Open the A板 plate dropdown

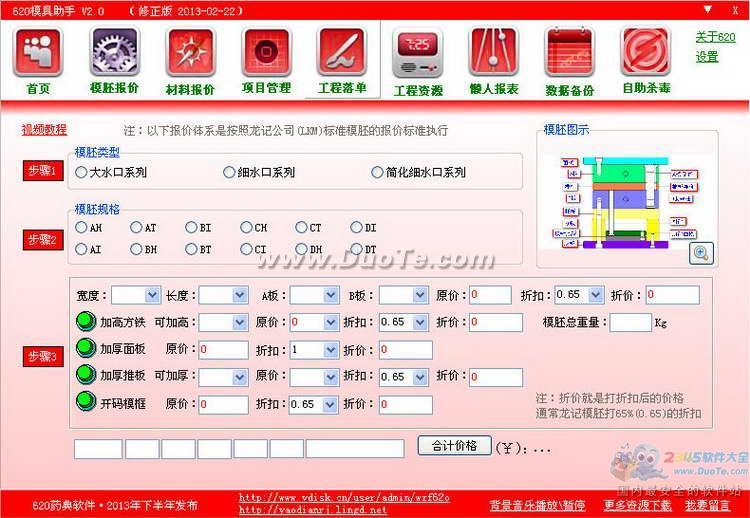(x=330, y=295)
